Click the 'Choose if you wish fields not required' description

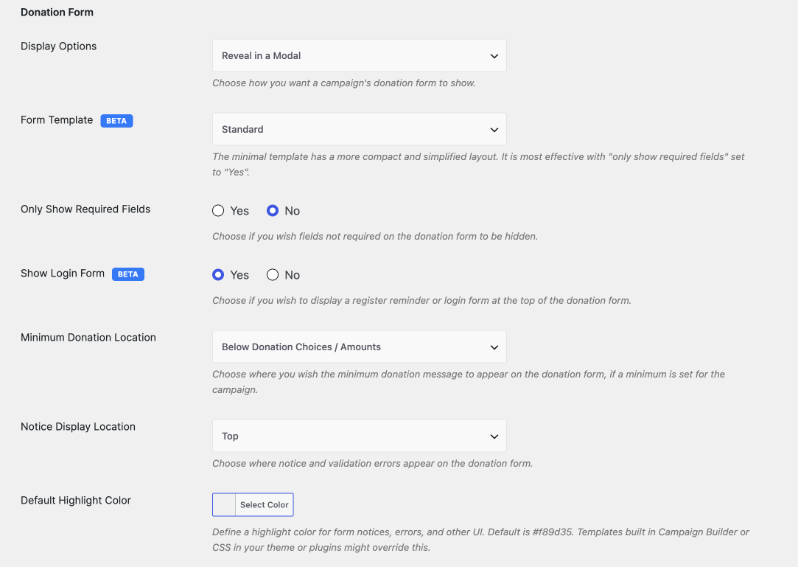coord(375,236)
